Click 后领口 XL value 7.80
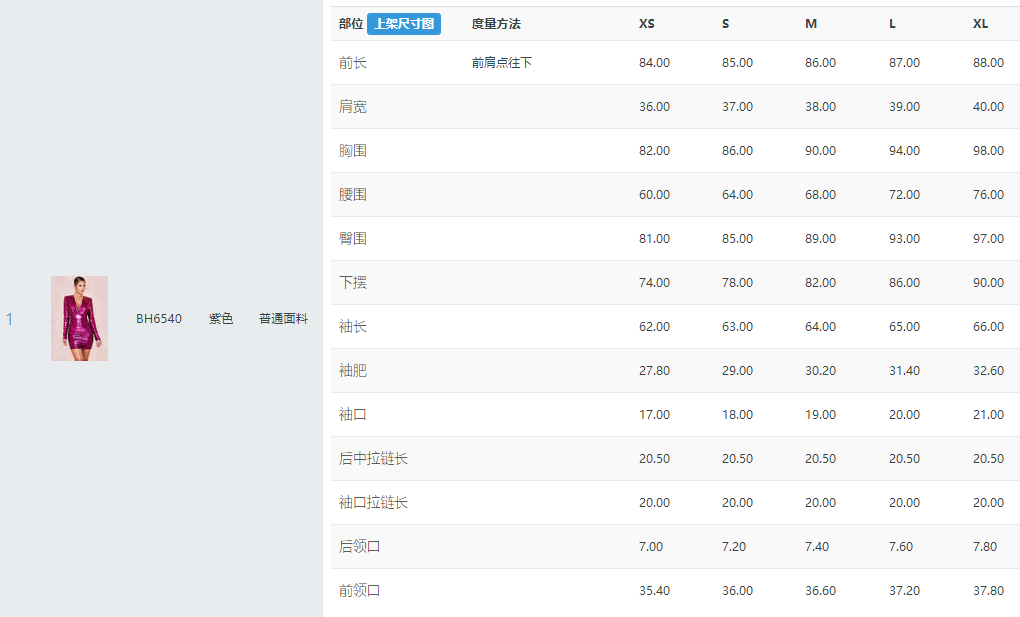 985,547
